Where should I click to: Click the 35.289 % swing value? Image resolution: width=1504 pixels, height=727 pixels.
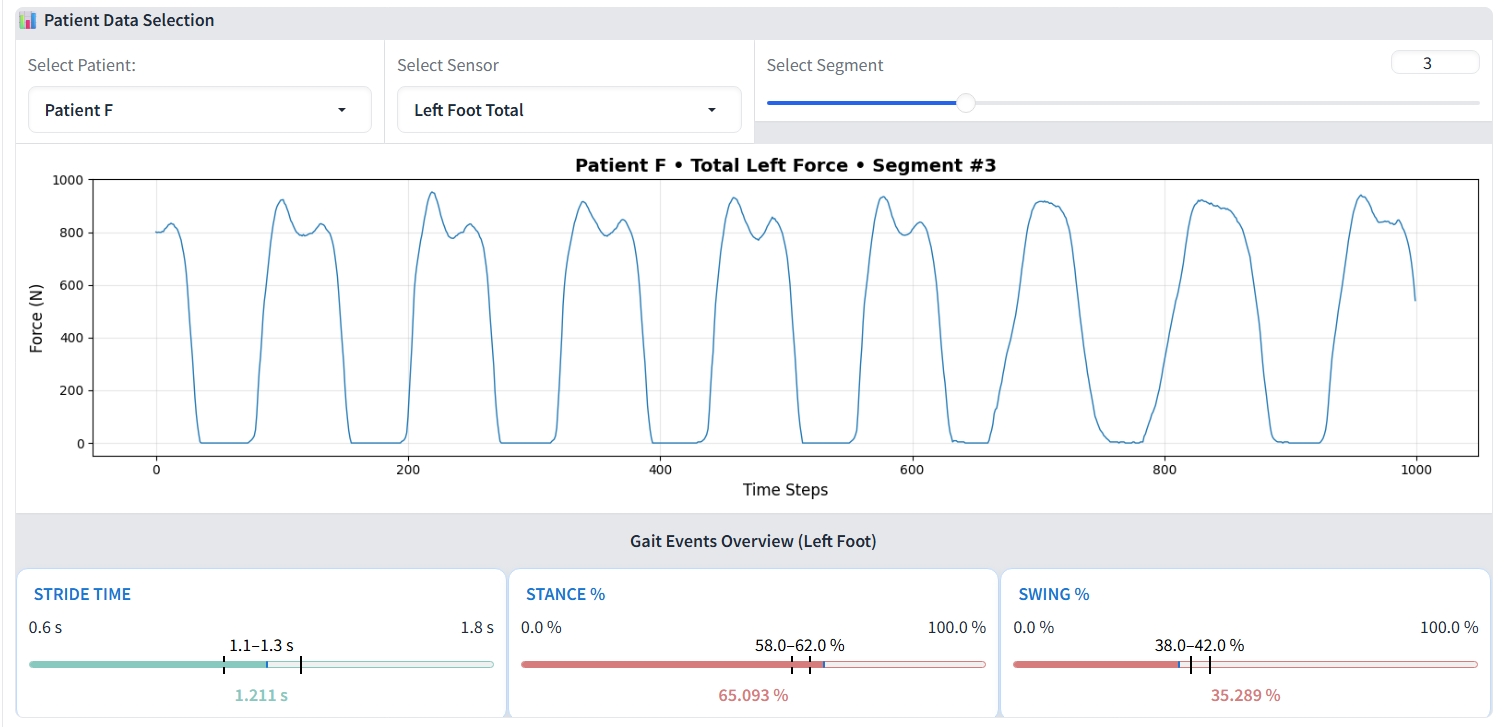point(1245,695)
